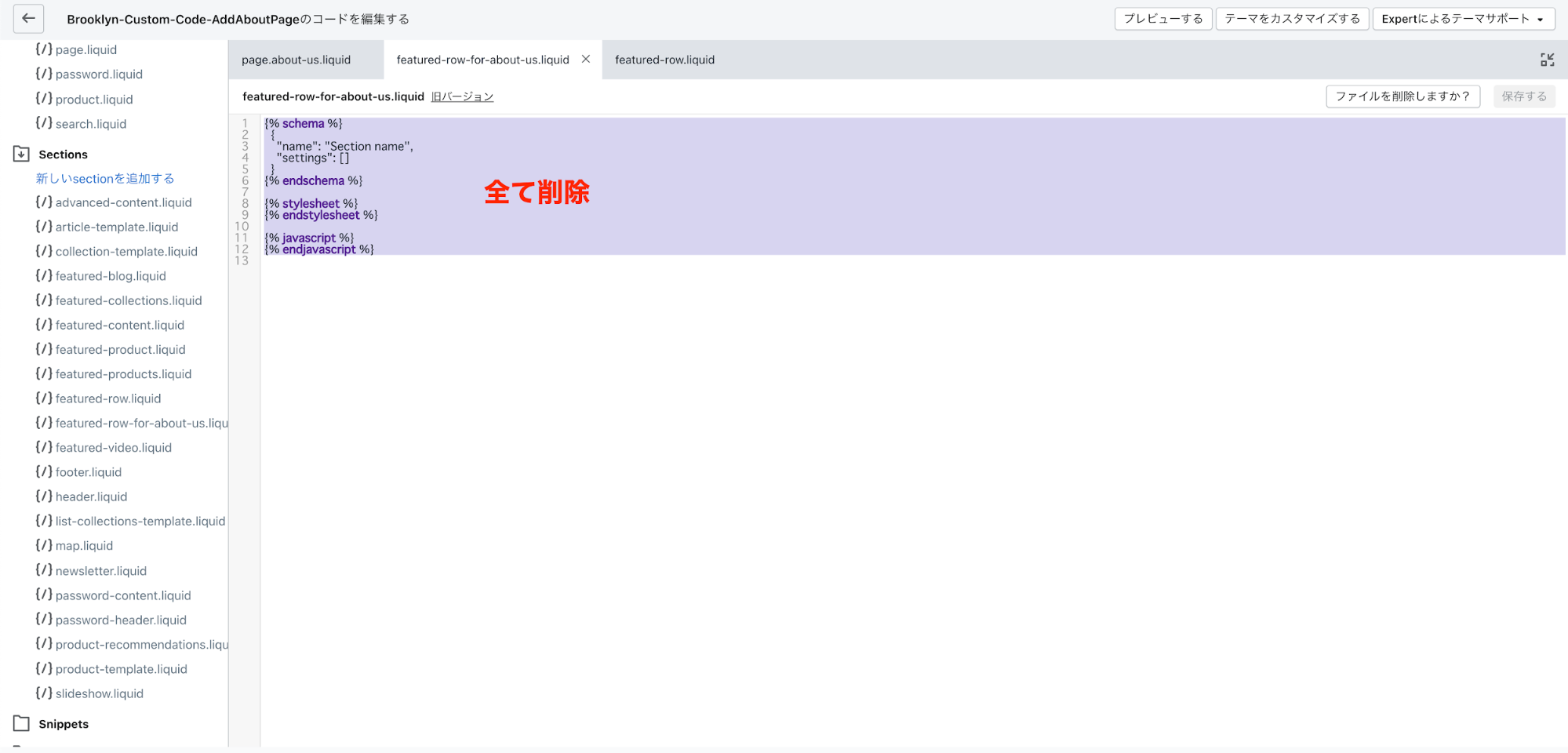This screenshot has height=753, width=1568.
Task: Click the back arrow button
Action: (28, 19)
